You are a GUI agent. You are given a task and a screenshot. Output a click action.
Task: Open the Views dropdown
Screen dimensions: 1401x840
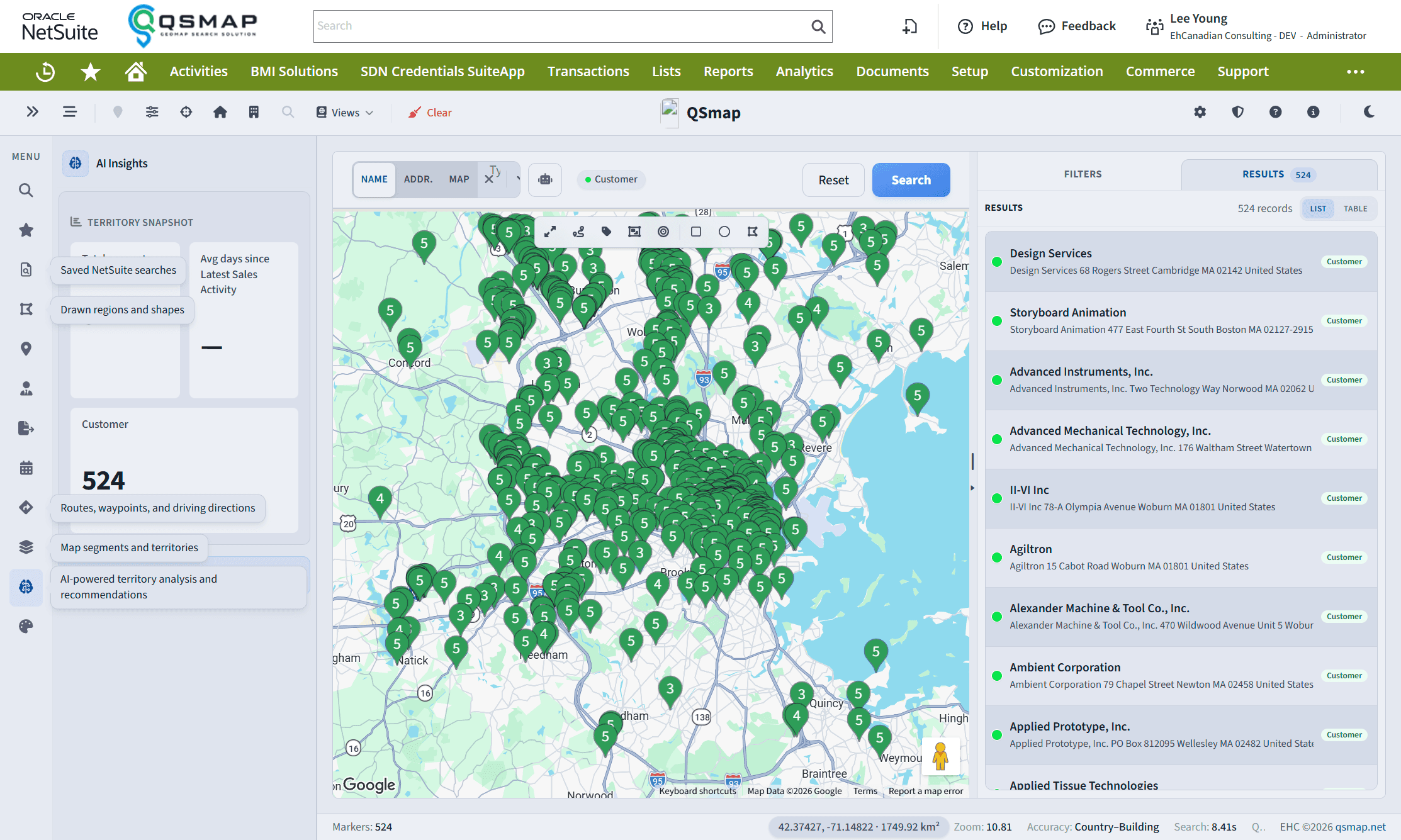coord(344,113)
